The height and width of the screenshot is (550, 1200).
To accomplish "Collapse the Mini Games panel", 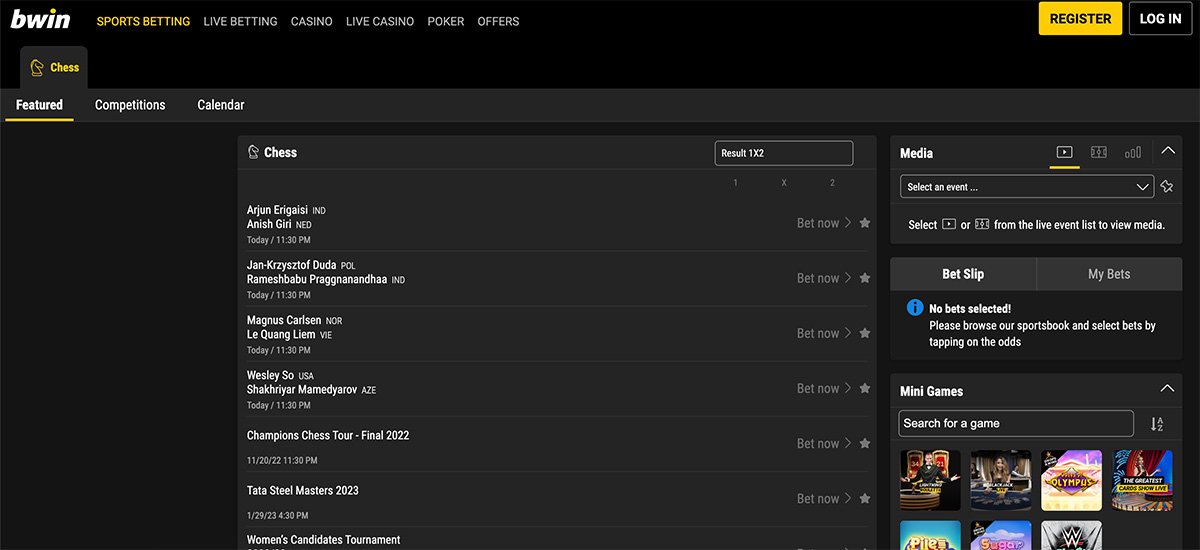I will 1167,389.
